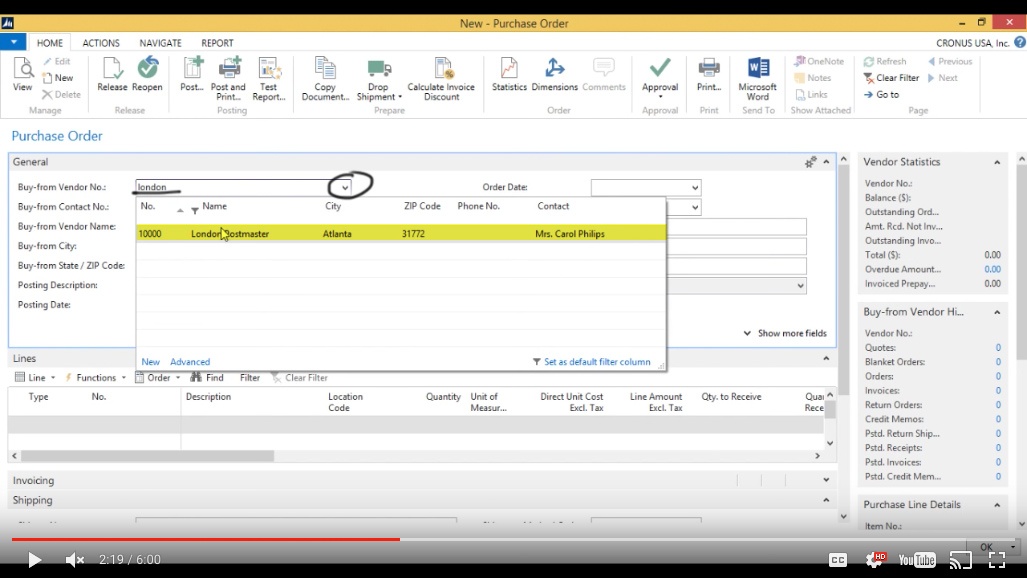1027x578 pixels.
Task: Open OneNote attachment
Action: (x=819, y=61)
